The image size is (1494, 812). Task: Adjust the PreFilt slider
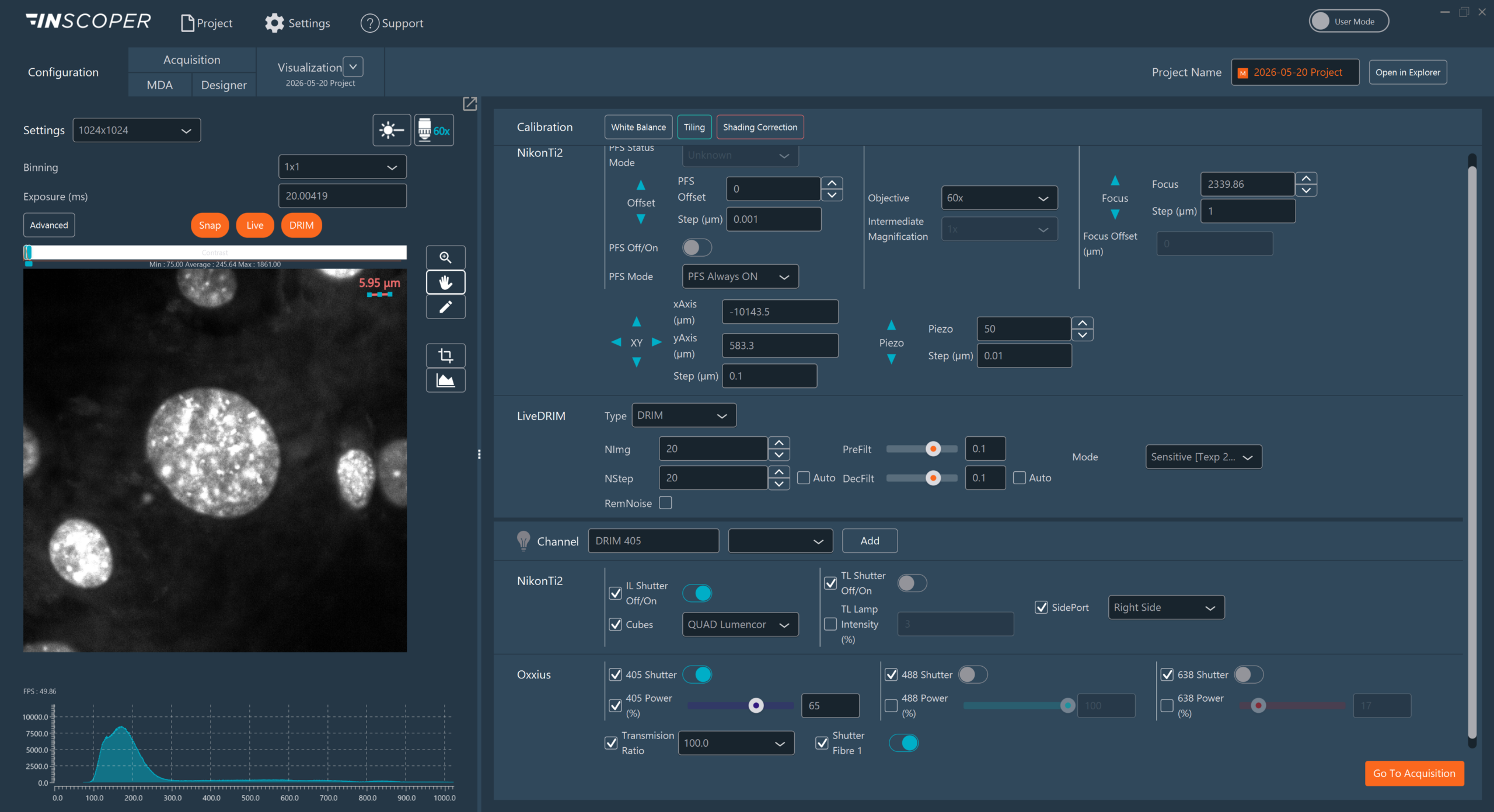pyautogui.click(x=922, y=449)
